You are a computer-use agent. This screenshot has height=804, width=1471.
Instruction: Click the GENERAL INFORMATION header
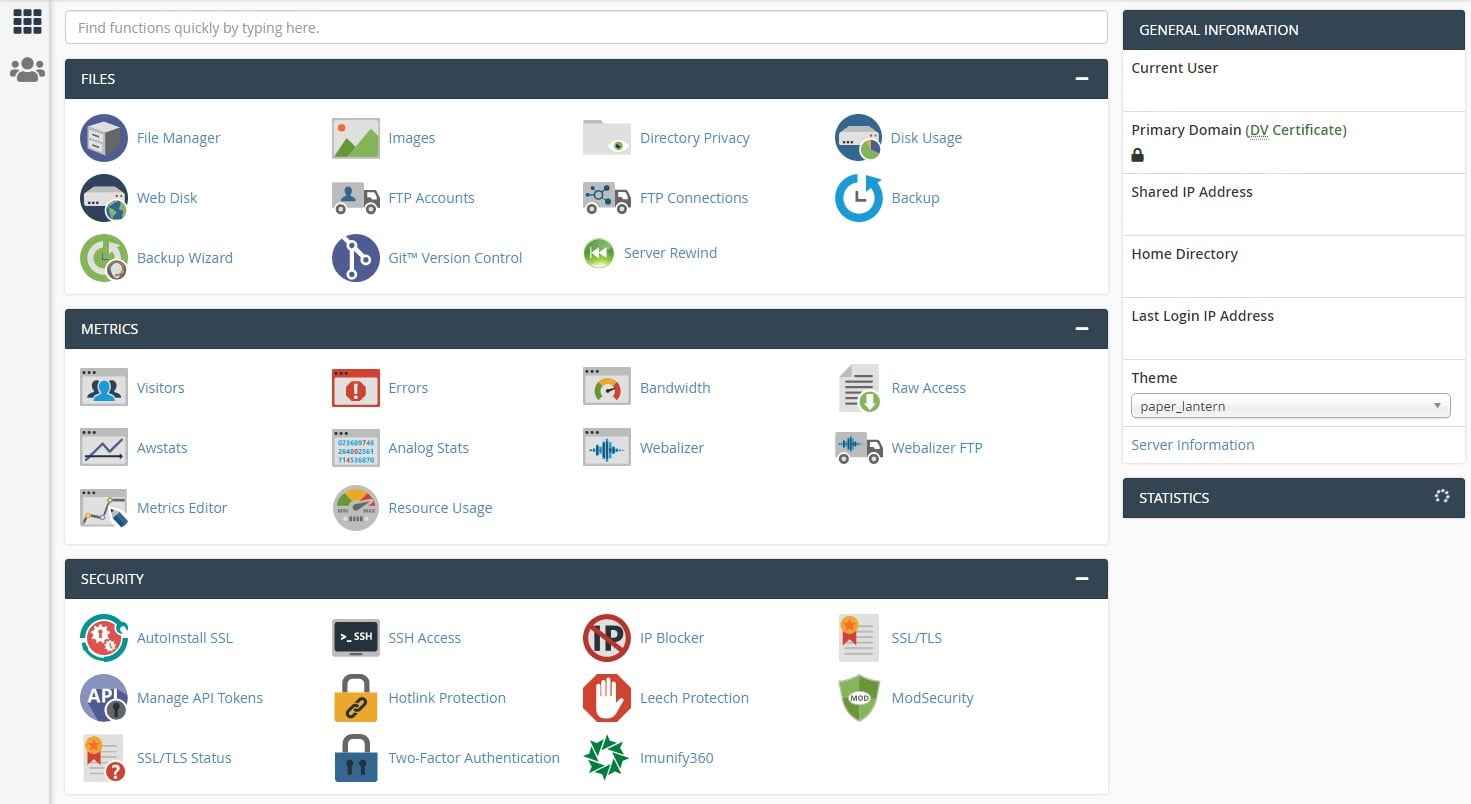(1218, 30)
